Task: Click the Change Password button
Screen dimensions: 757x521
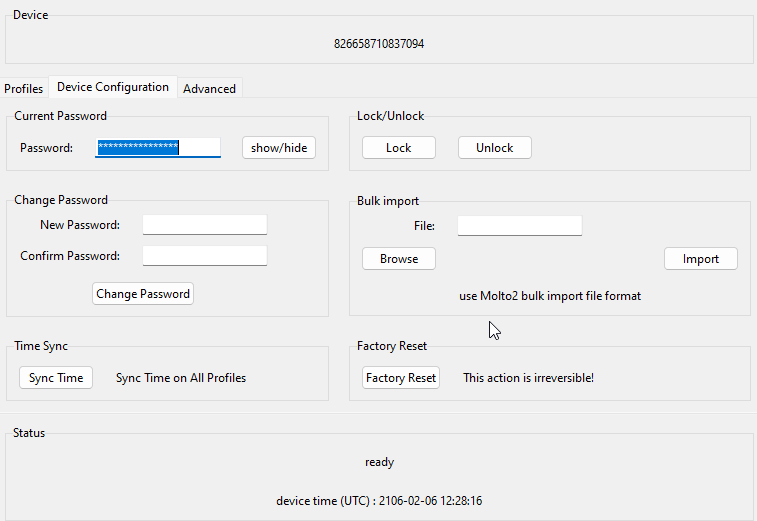Action: tap(143, 294)
